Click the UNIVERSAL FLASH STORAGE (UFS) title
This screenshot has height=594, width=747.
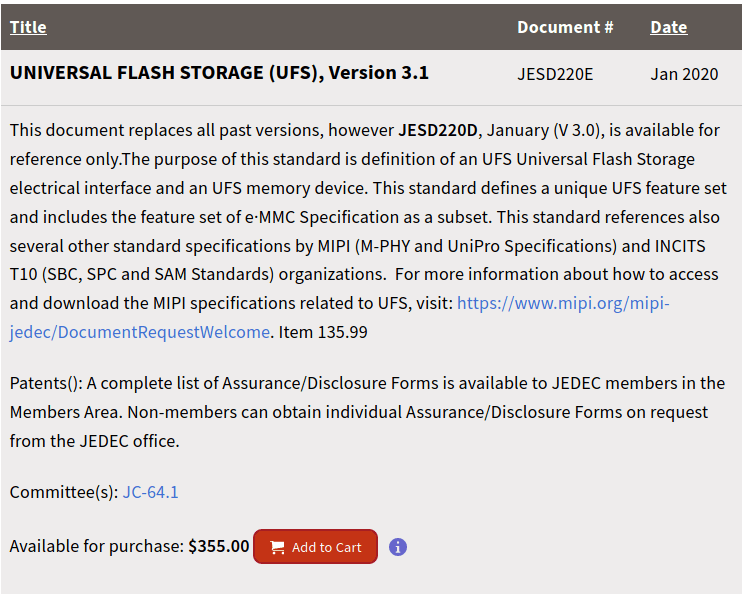(x=219, y=73)
